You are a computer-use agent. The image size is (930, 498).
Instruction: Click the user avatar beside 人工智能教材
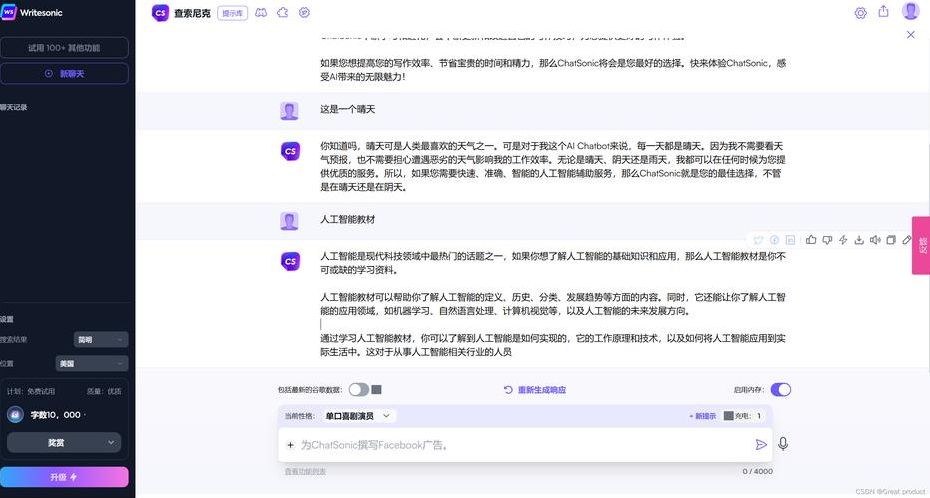click(289, 221)
